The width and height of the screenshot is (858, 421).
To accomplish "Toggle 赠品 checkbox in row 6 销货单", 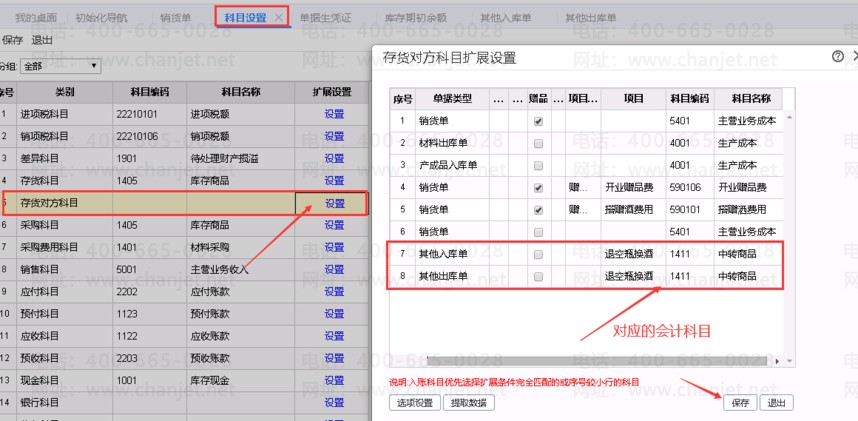I will [x=538, y=232].
